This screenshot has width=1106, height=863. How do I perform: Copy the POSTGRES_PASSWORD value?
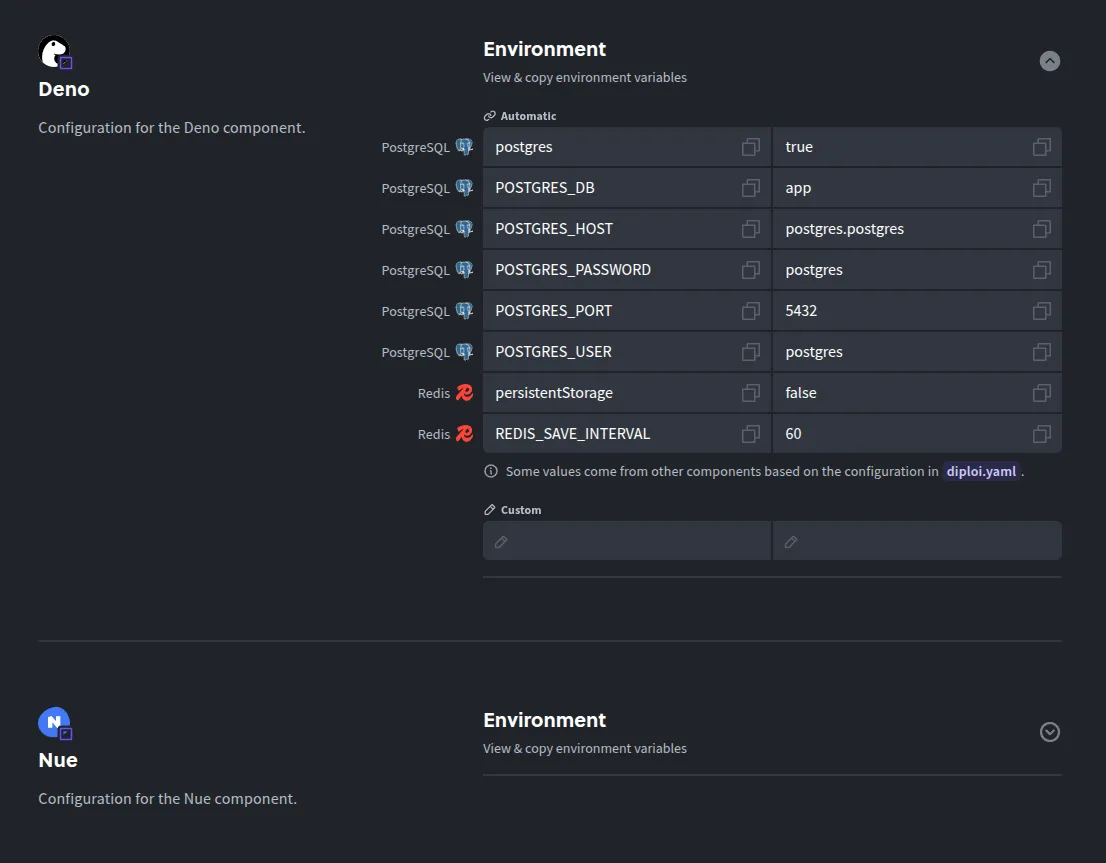[1041, 269]
